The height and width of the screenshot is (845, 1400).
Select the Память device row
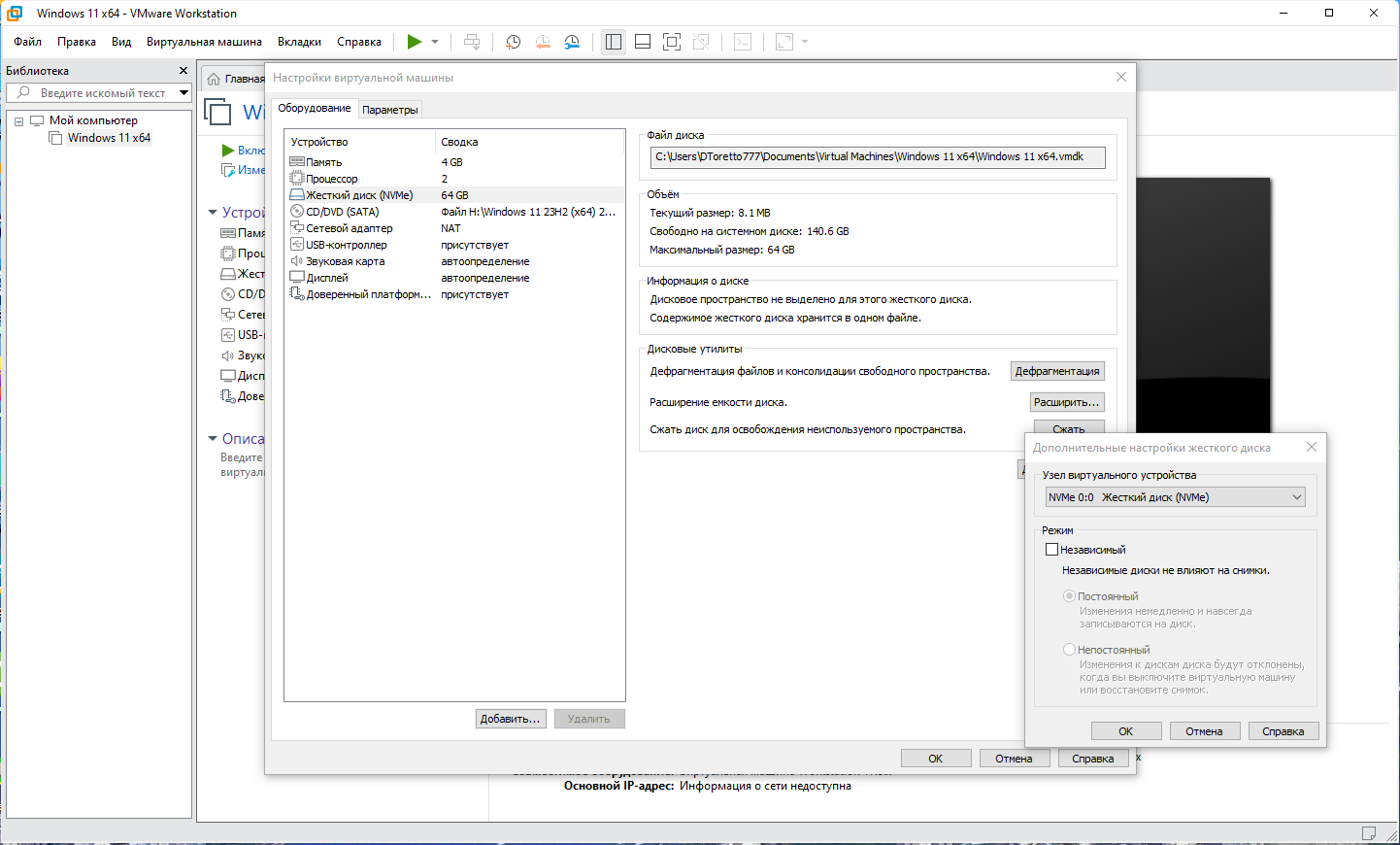click(454, 162)
